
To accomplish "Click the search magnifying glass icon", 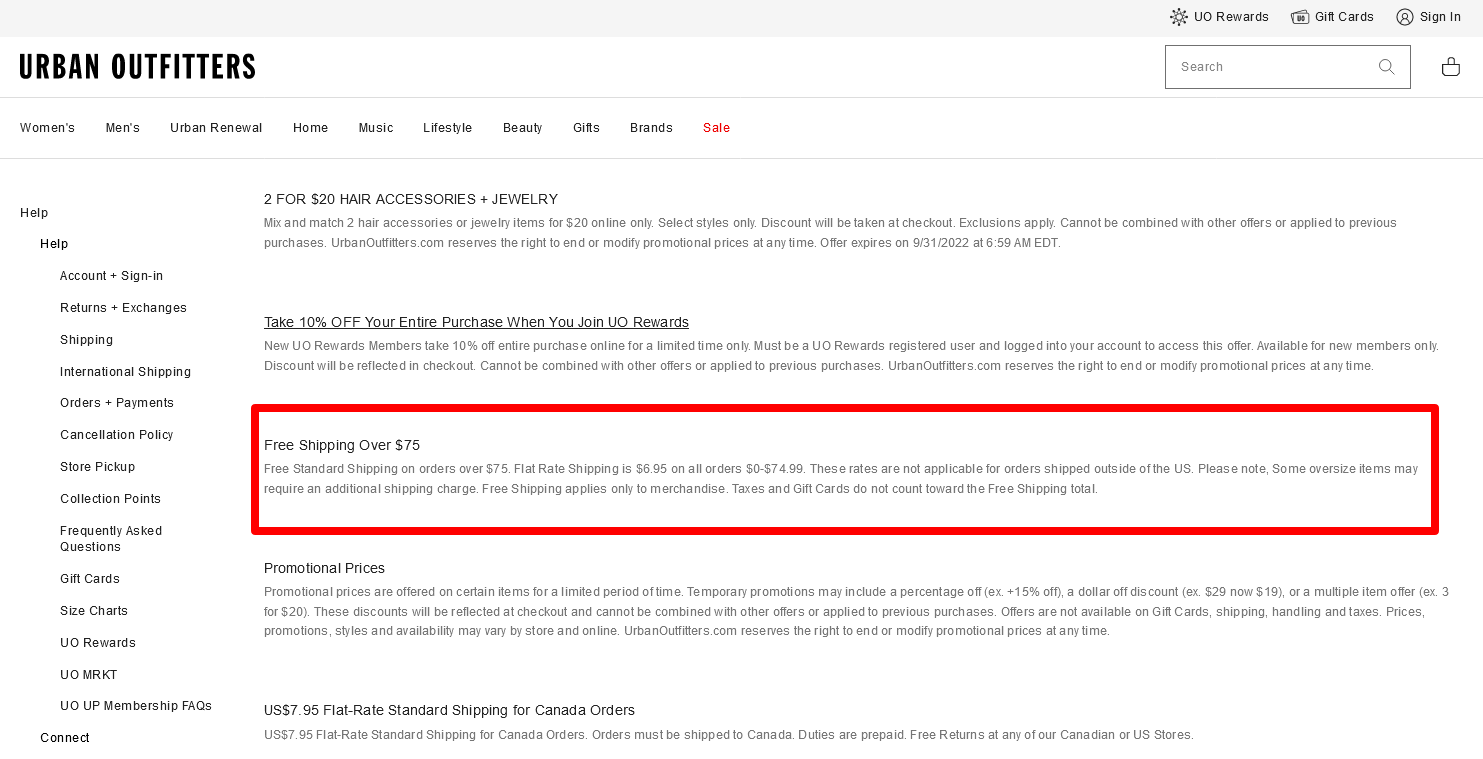I will point(1386,67).
